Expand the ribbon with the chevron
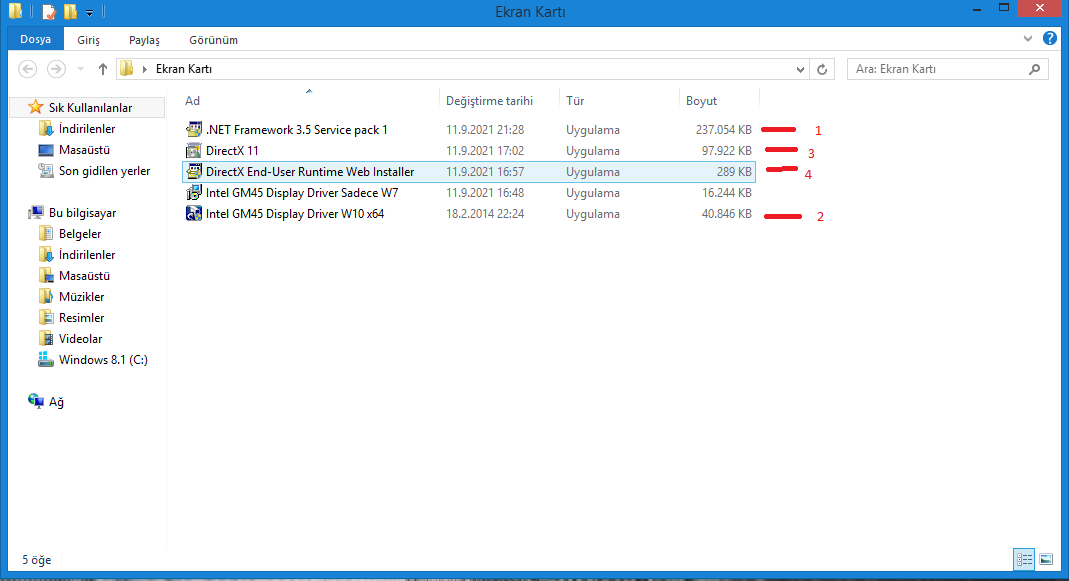 [x=1028, y=39]
